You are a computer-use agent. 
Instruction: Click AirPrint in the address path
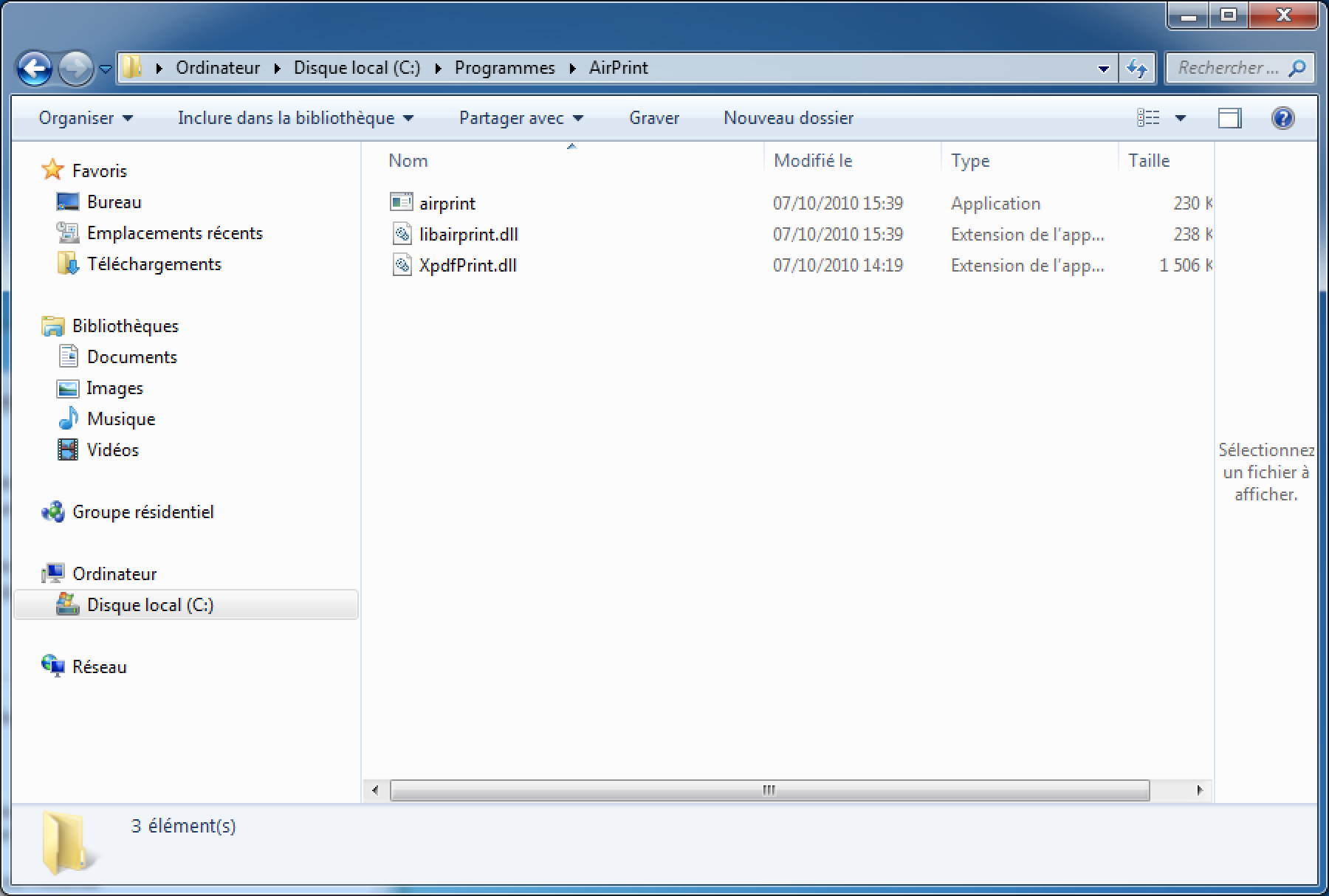pos(619,68)
